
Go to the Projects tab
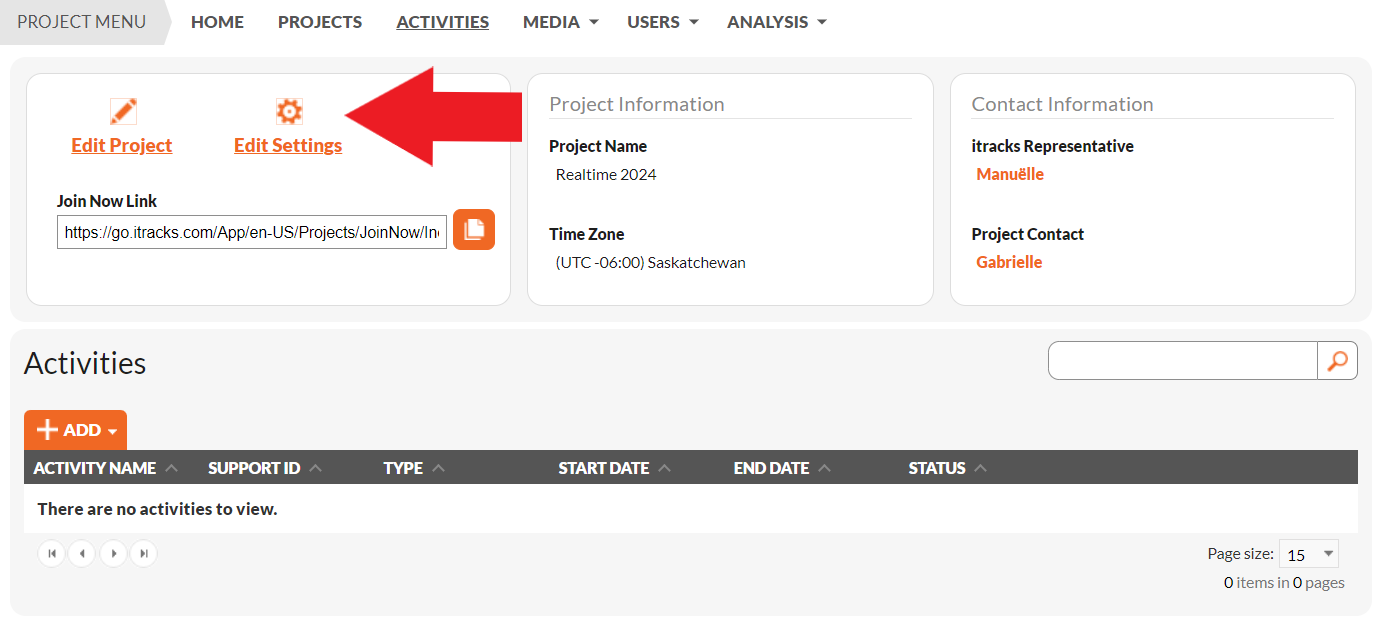coord(320,22)
